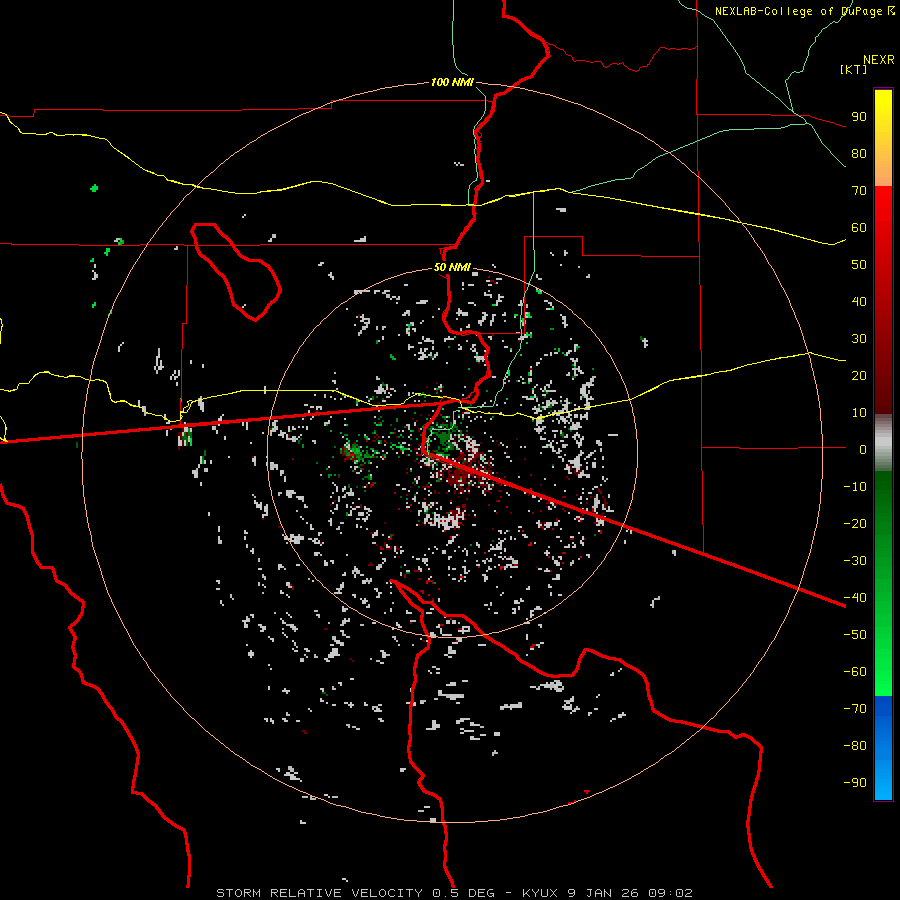Click the KT units label above scale
The height and width of the screenshot is (900, 900).
854,69
